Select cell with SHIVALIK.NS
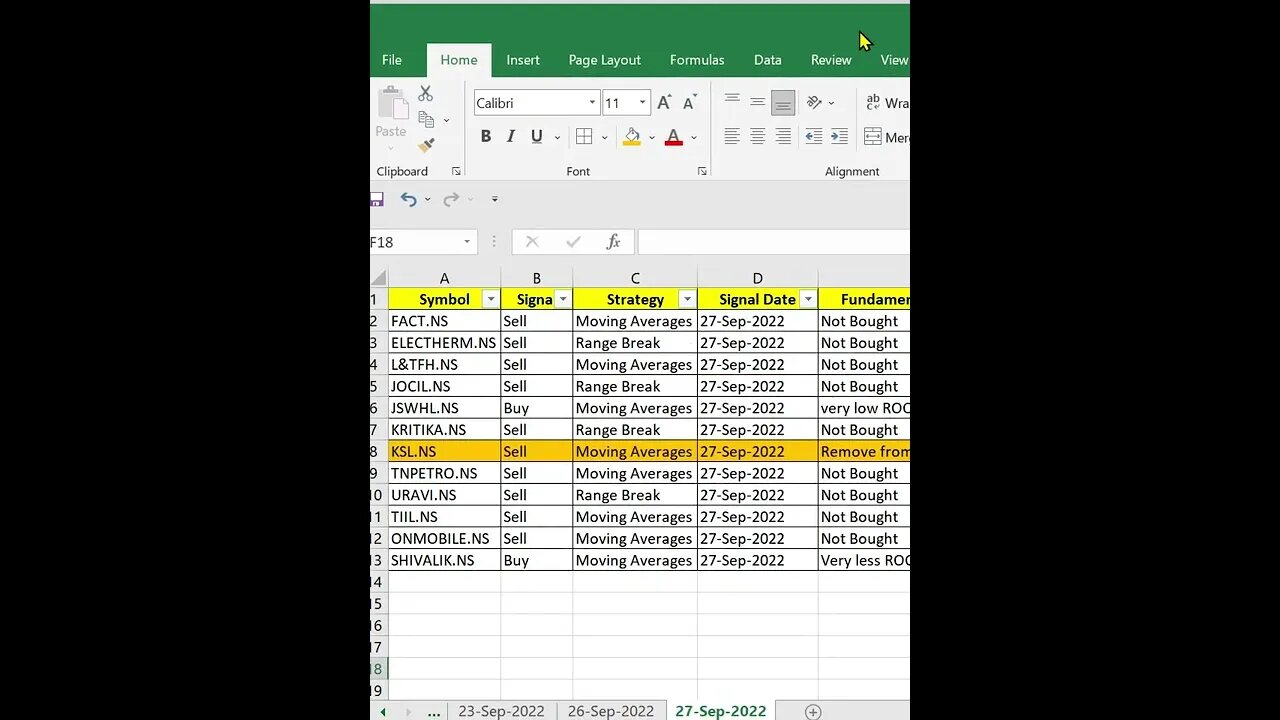This screenshot has width=1280, height=720. 444,560
